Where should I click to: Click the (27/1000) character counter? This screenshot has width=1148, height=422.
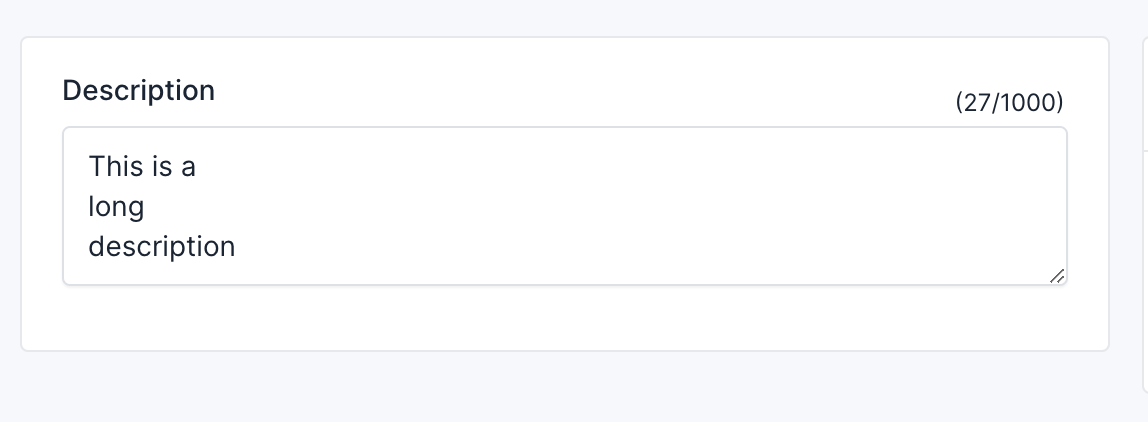(1009, 103)
